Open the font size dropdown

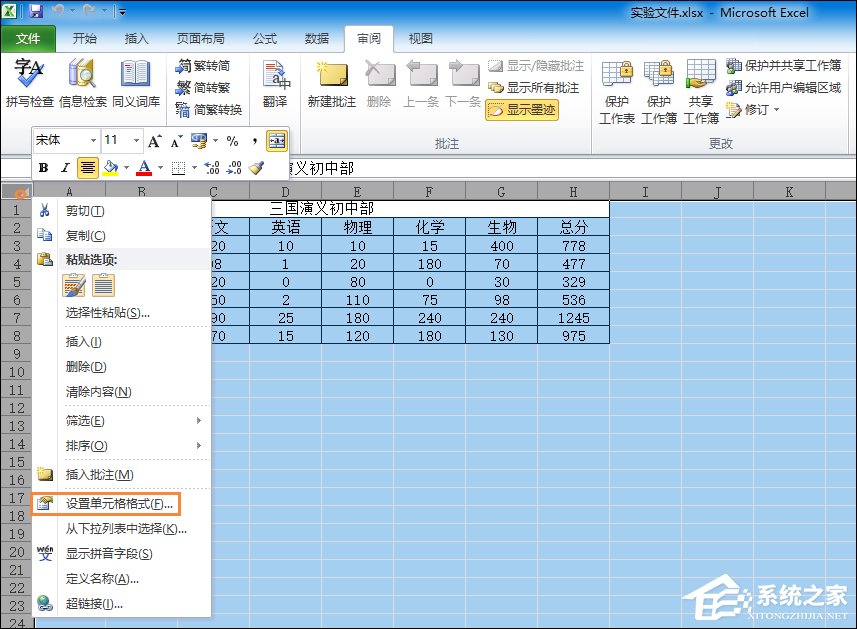136,141
